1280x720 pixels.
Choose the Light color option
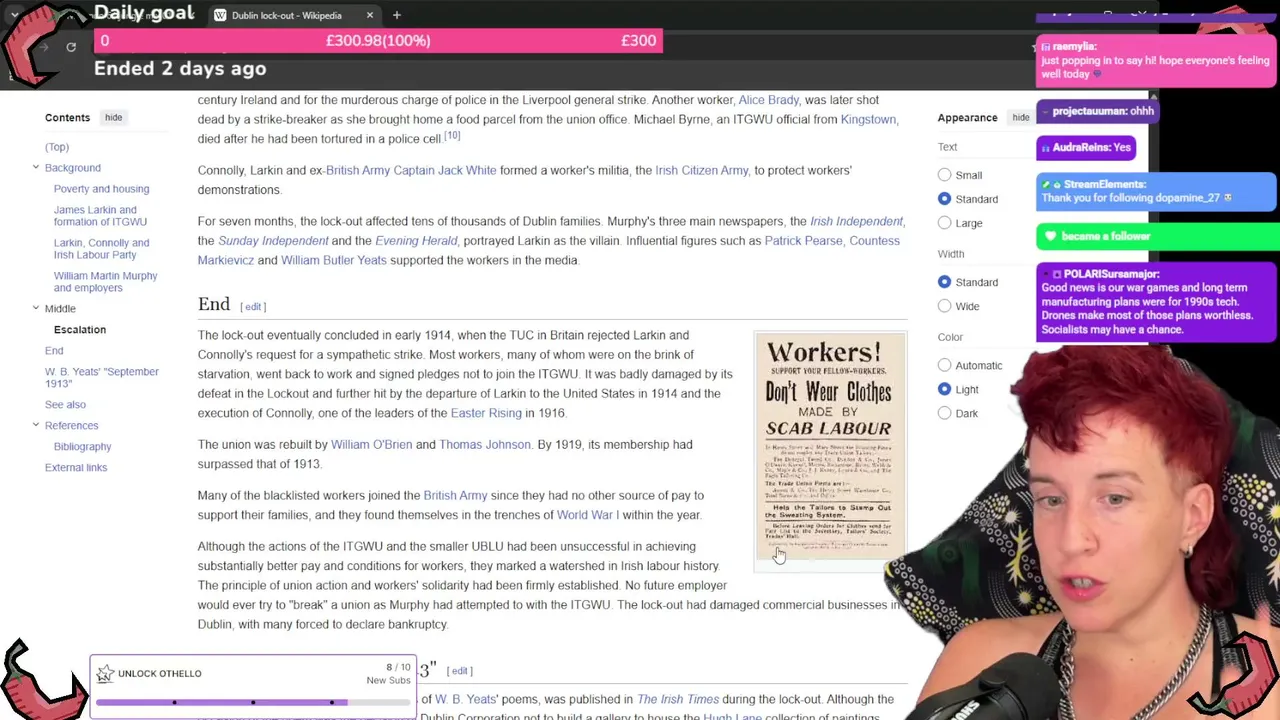[944, 389]
